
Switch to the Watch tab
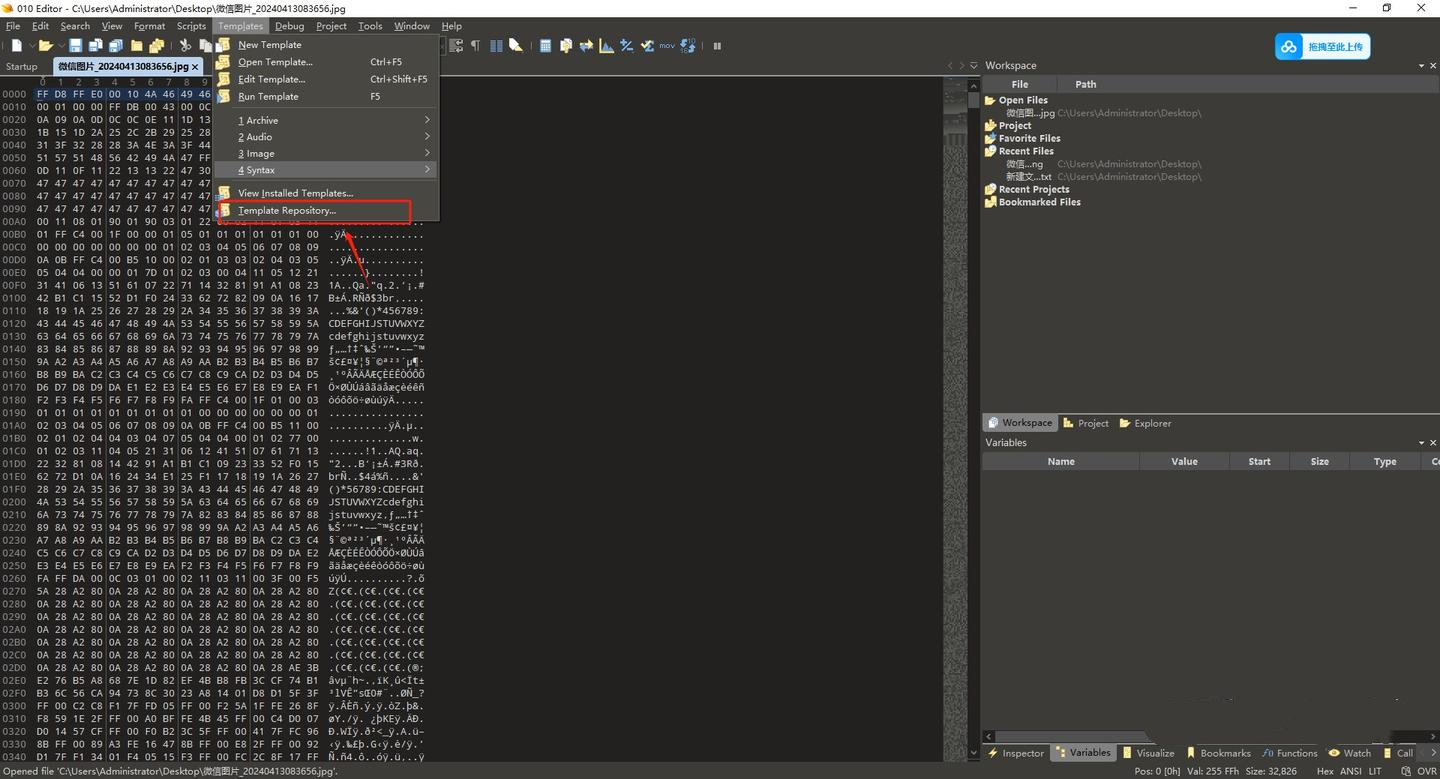[x=1350, y=753]
